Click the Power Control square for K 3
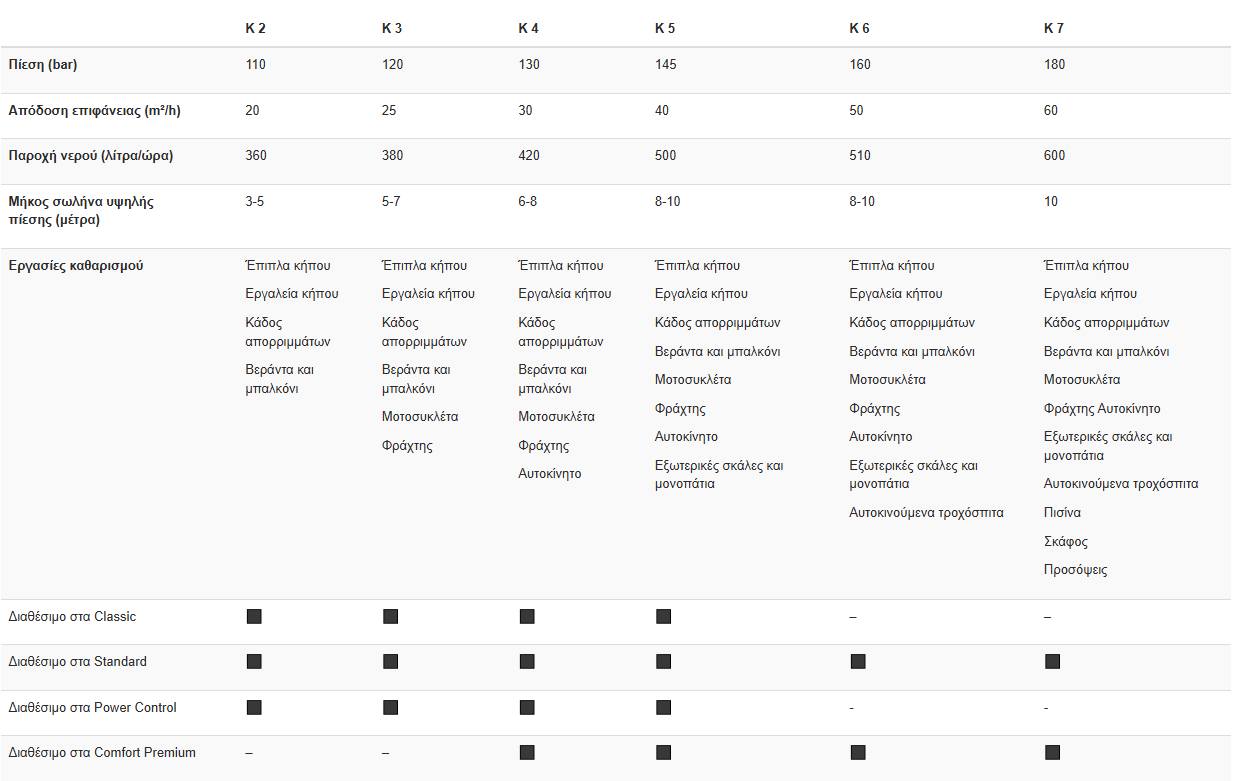The image size is (1233, 781). [390, 708]
